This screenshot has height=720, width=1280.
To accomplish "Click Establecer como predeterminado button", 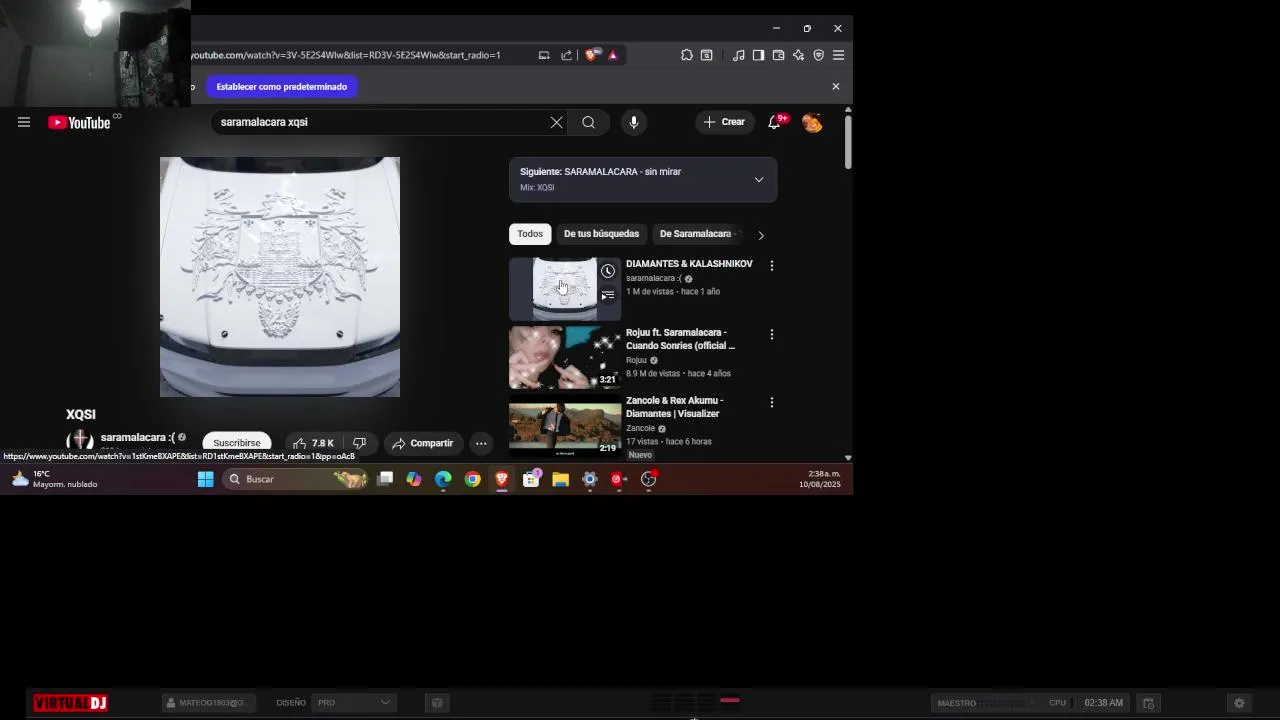I will click(x=281, y=87).
